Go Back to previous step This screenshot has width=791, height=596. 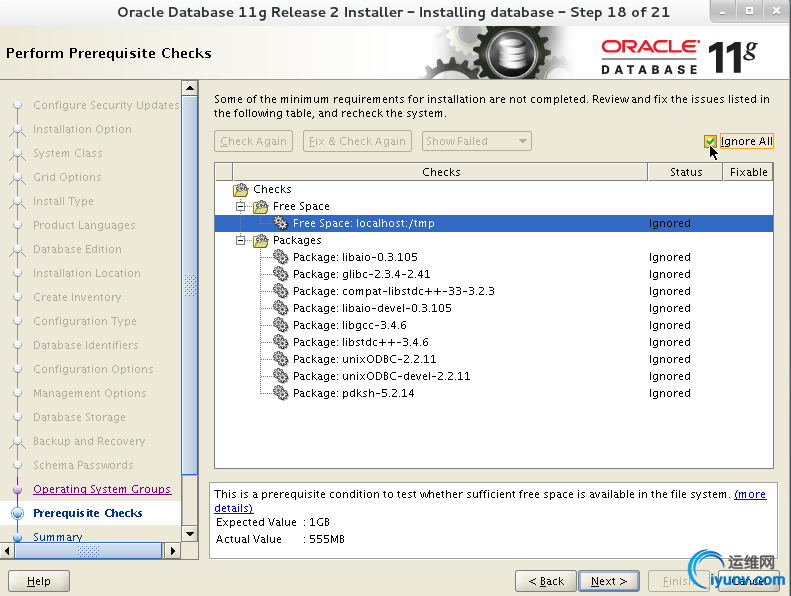pyautogui.click(x=546, y=581)
